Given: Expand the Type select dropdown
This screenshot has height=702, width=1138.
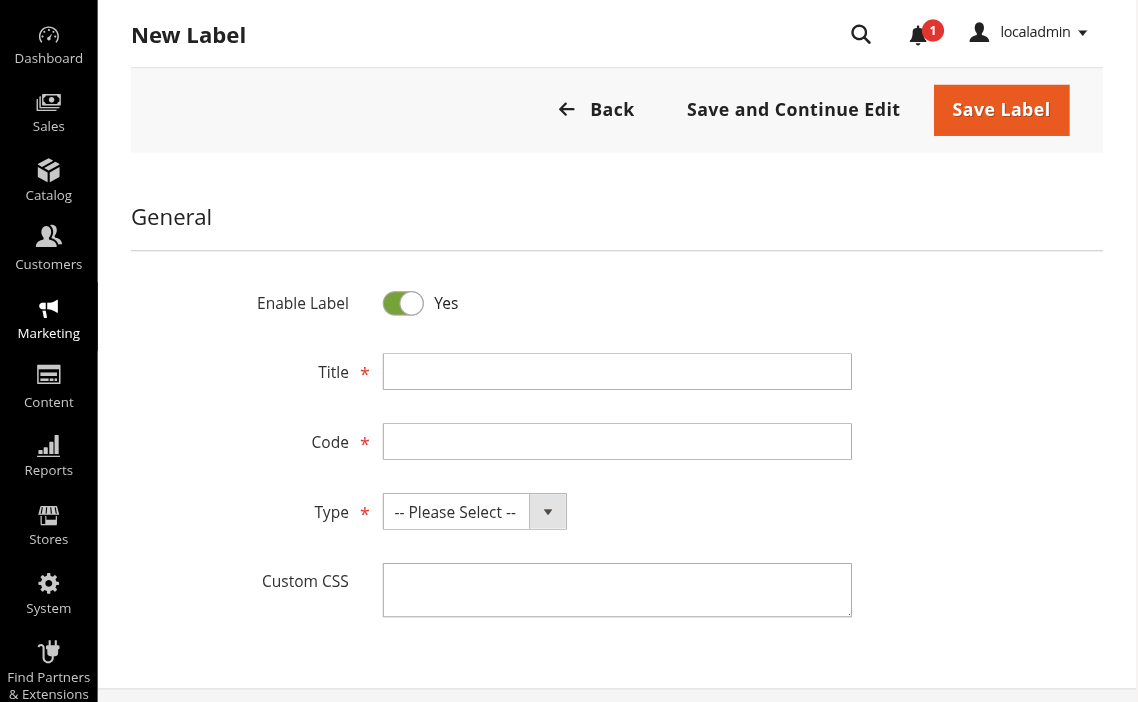Looking at the screenshot, I should click(474, 512).
